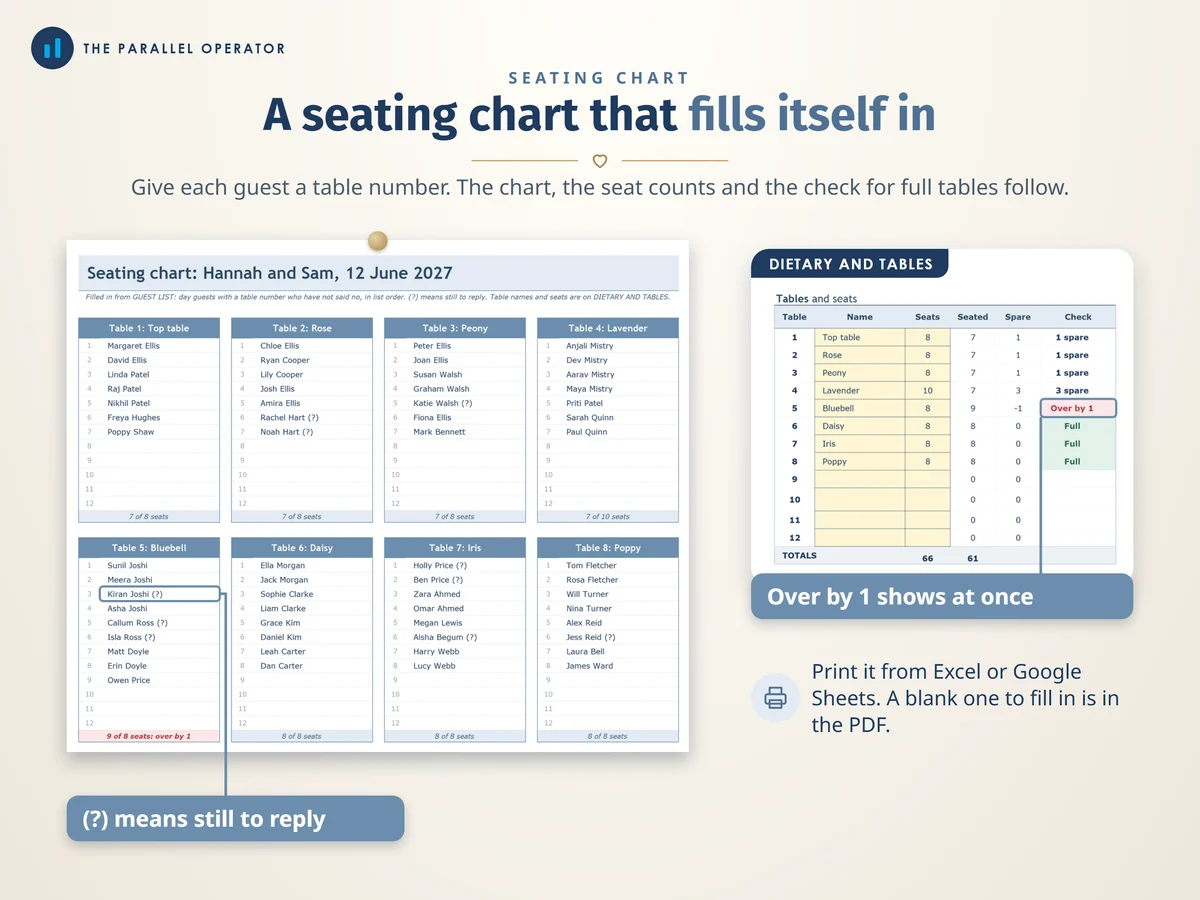Open the DIETARY AND TABLES tab
The image size is (1200, 900).
850,264
